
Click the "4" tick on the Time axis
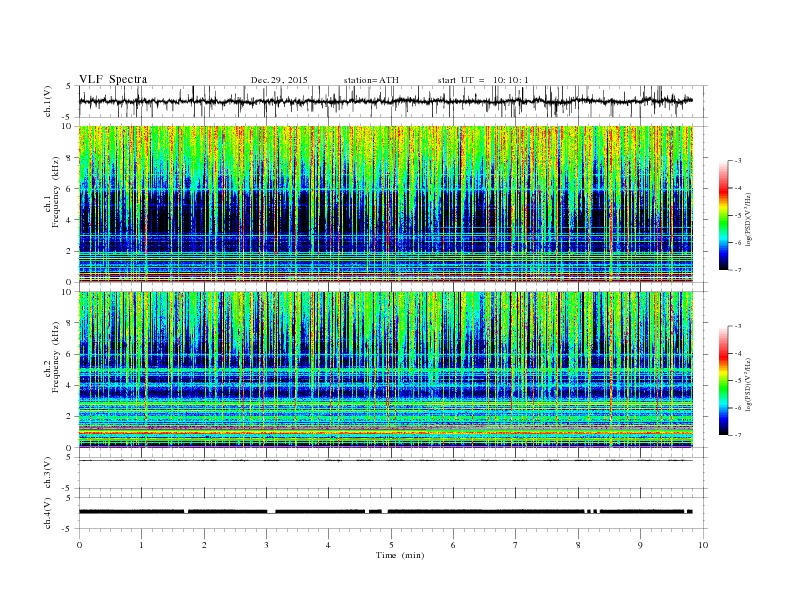tap(328, 545)
